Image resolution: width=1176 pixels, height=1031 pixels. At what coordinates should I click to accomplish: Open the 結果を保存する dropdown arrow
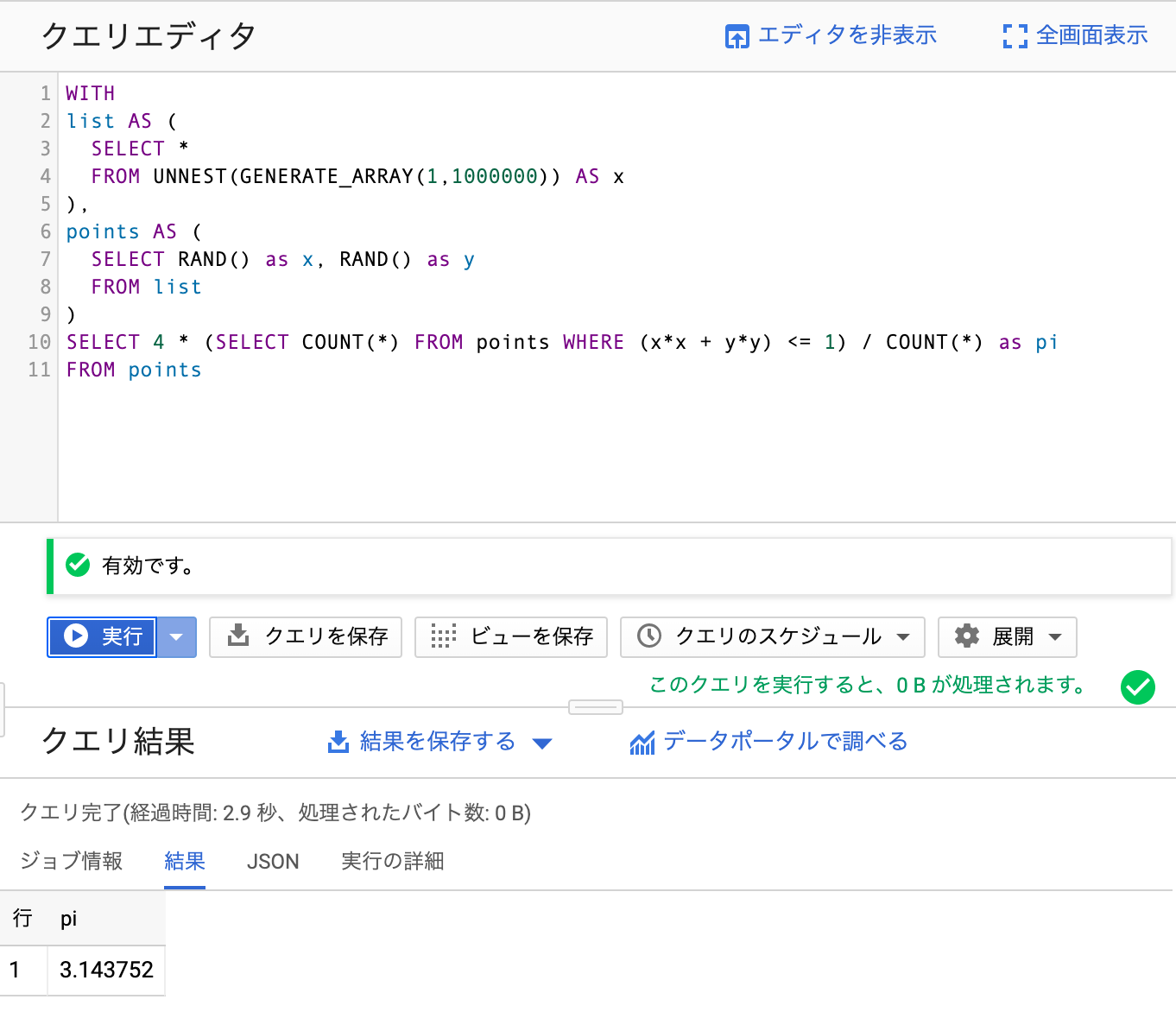click(x=542, y=743)
